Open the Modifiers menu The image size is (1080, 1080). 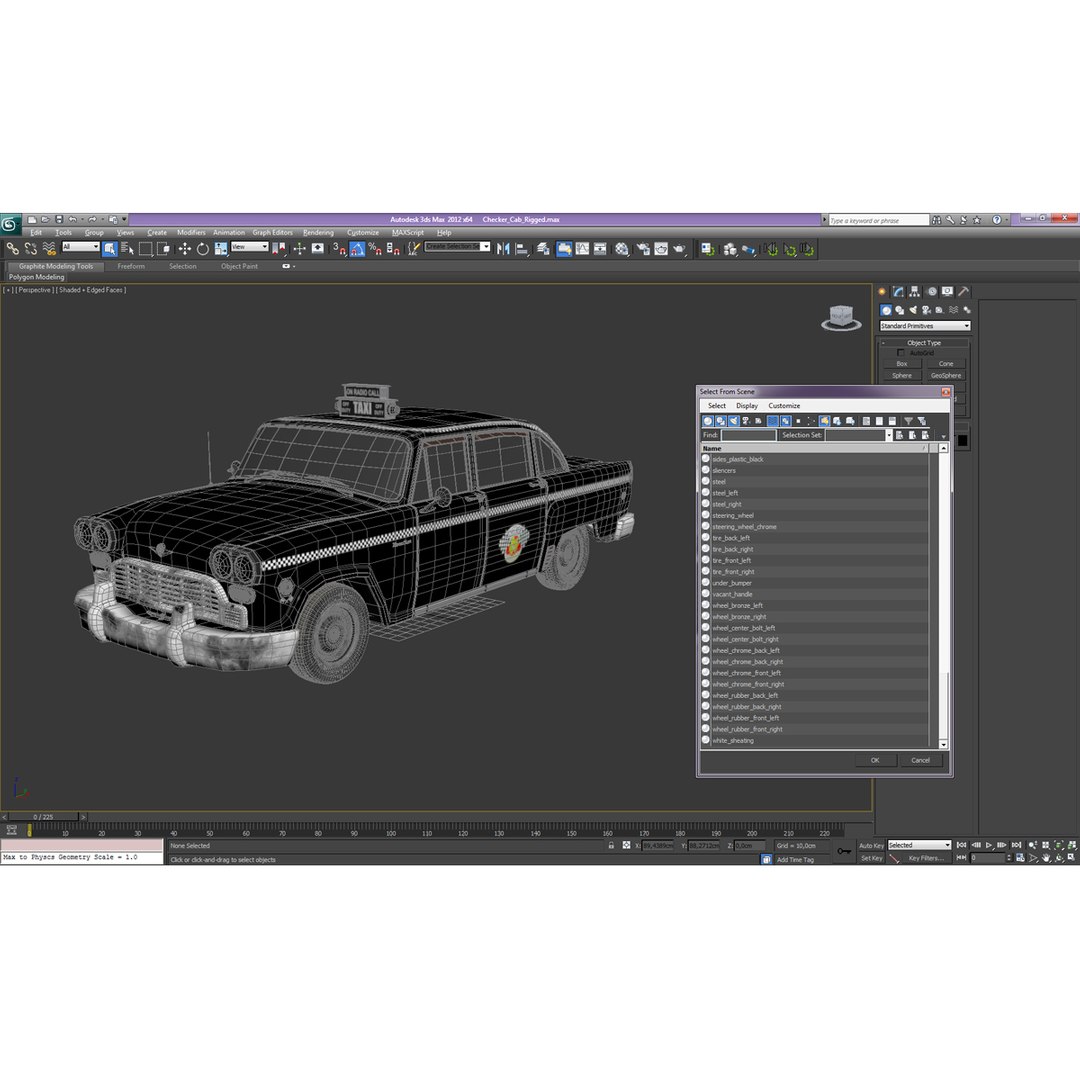pos(191,233)
